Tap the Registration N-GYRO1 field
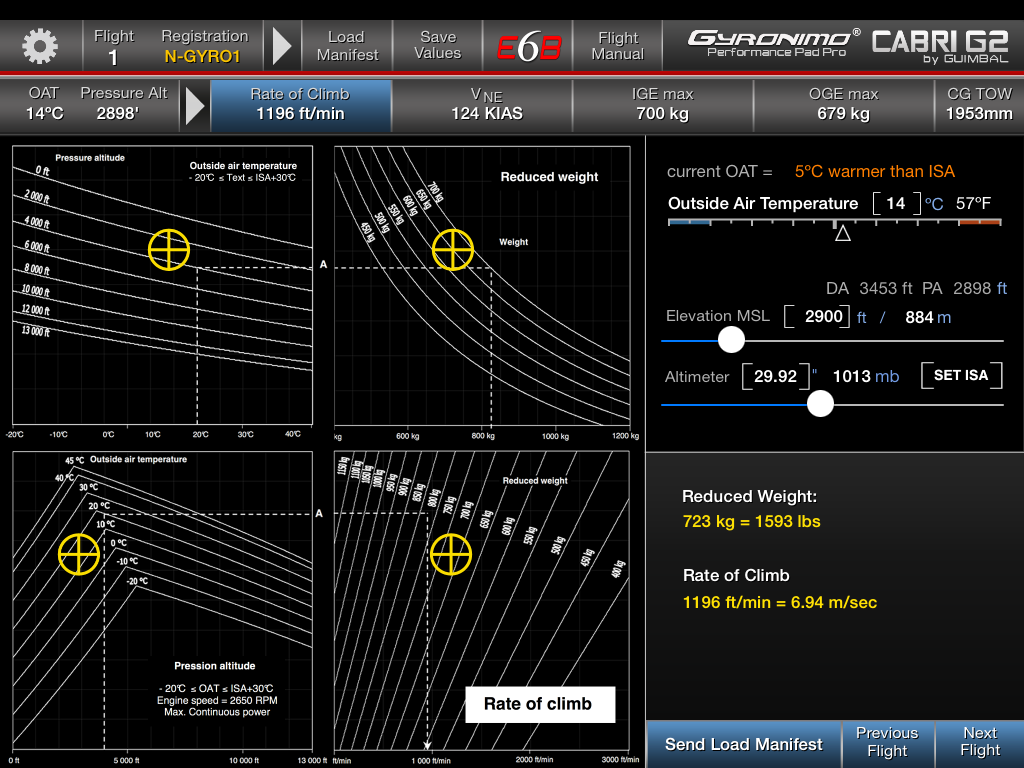Image resolution: width=1024 pixels, height=768 pixels. point(204,46)
